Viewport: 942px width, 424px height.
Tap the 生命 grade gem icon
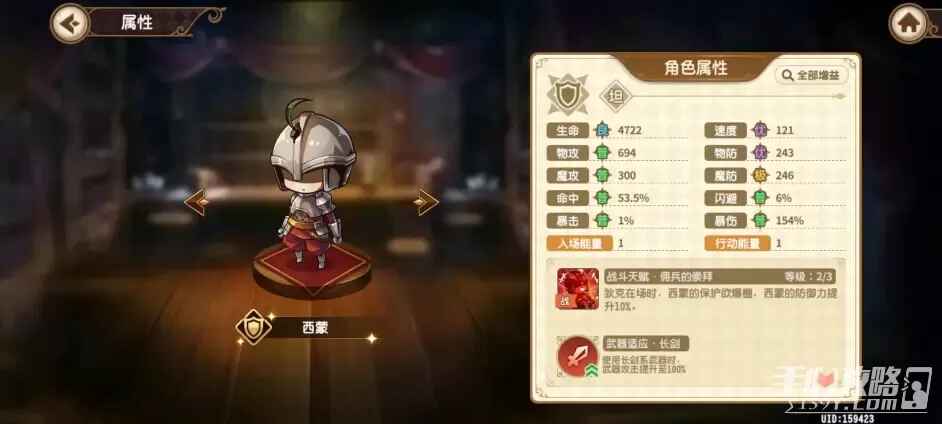tap(601, 130)
